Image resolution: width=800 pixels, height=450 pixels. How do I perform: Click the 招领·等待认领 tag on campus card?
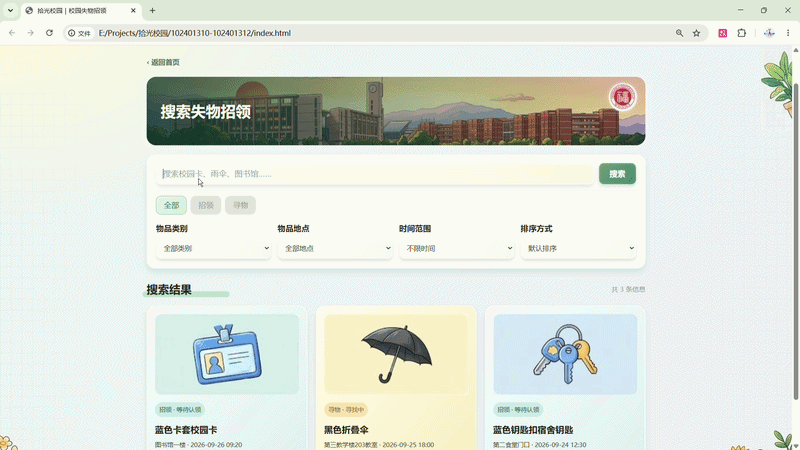[180, 410]
